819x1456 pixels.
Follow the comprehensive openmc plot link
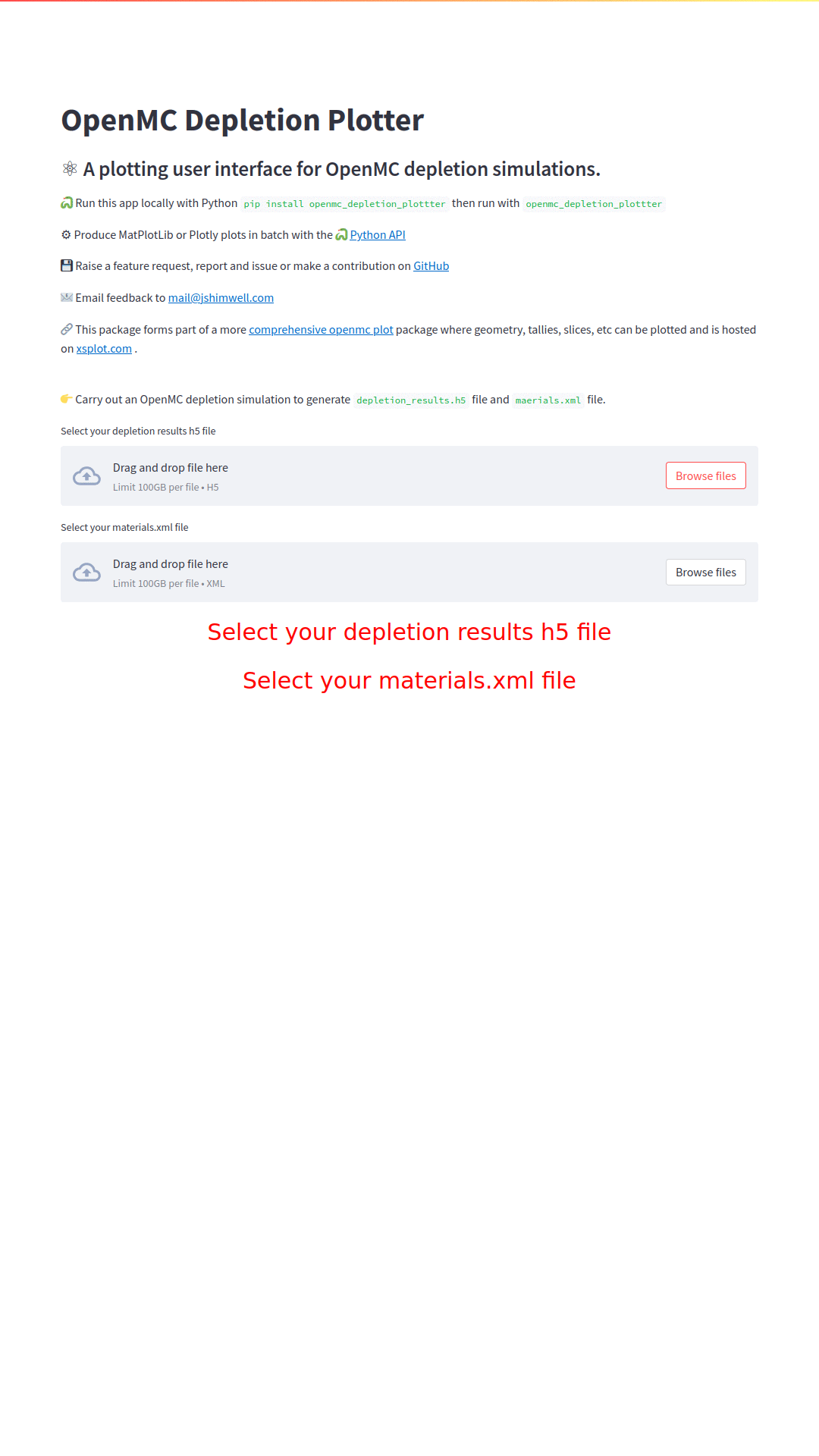click(x=321, y=330)
